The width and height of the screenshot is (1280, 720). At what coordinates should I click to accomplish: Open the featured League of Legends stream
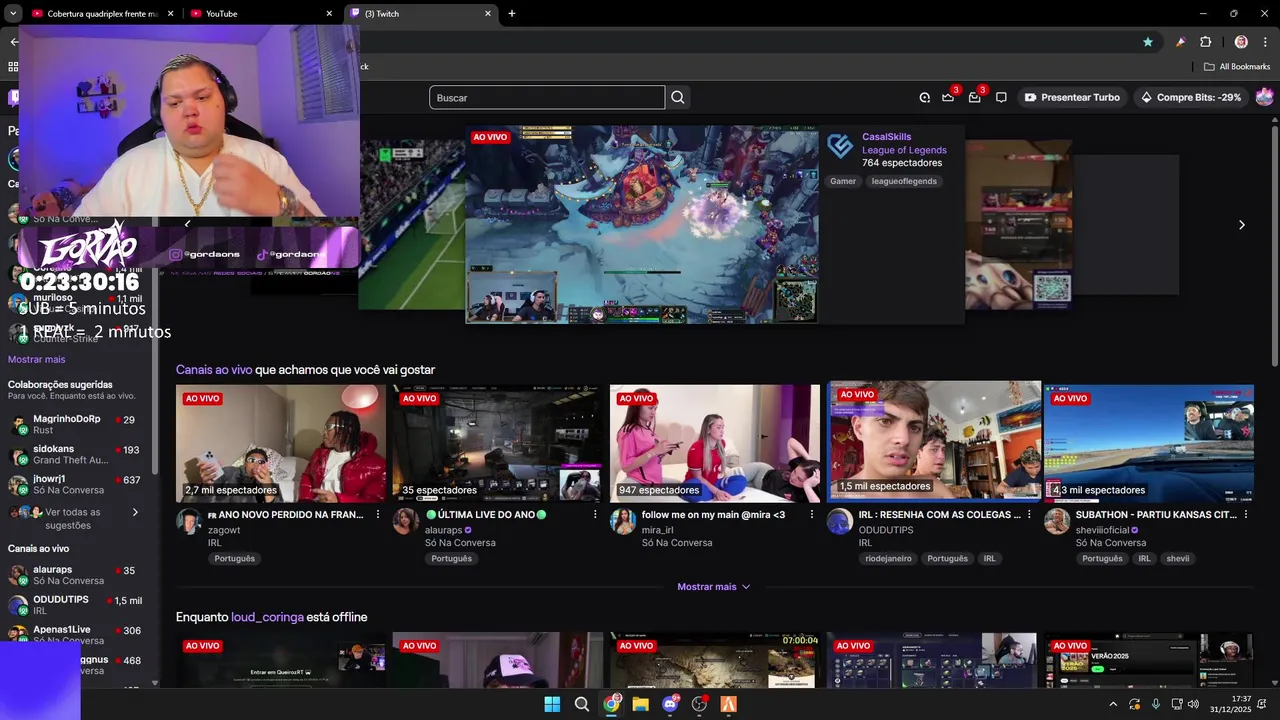(x=642, y=224)
